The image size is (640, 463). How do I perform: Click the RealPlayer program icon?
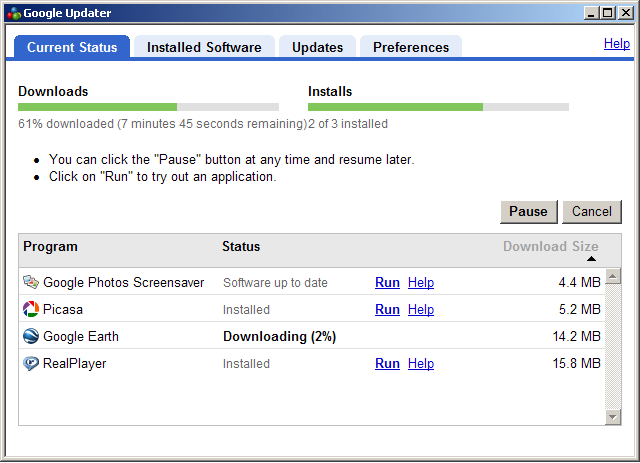pyautogui.click(x=31, y=363)
